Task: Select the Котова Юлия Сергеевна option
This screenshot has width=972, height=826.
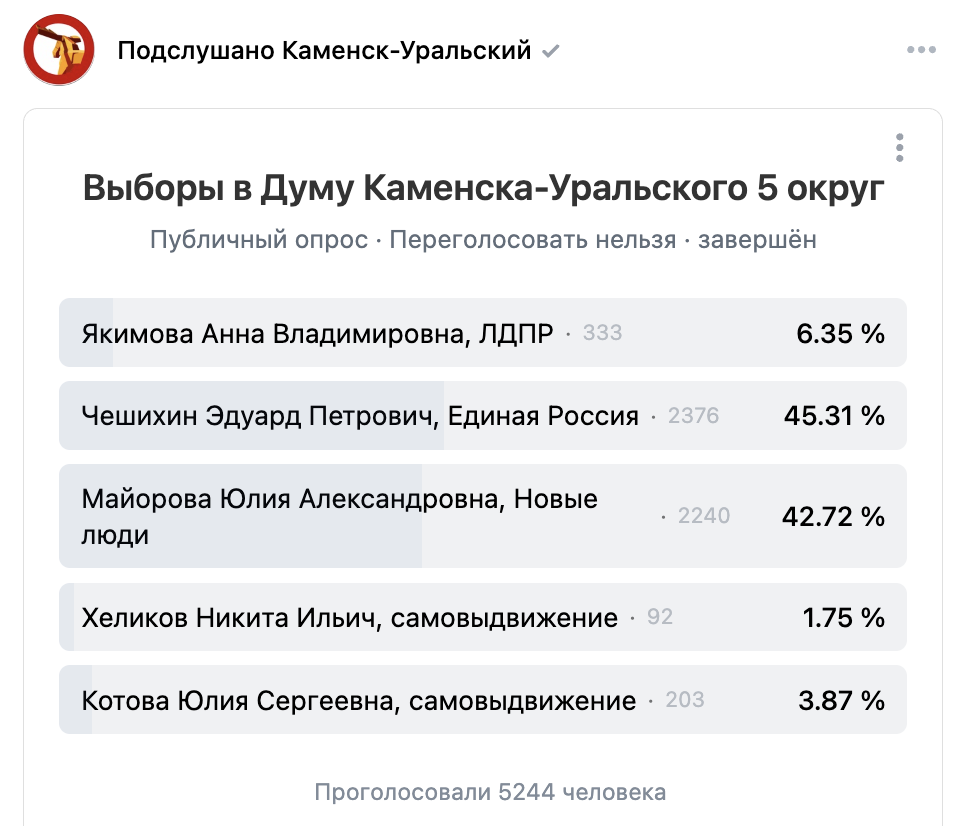Action: pos(483,699)
